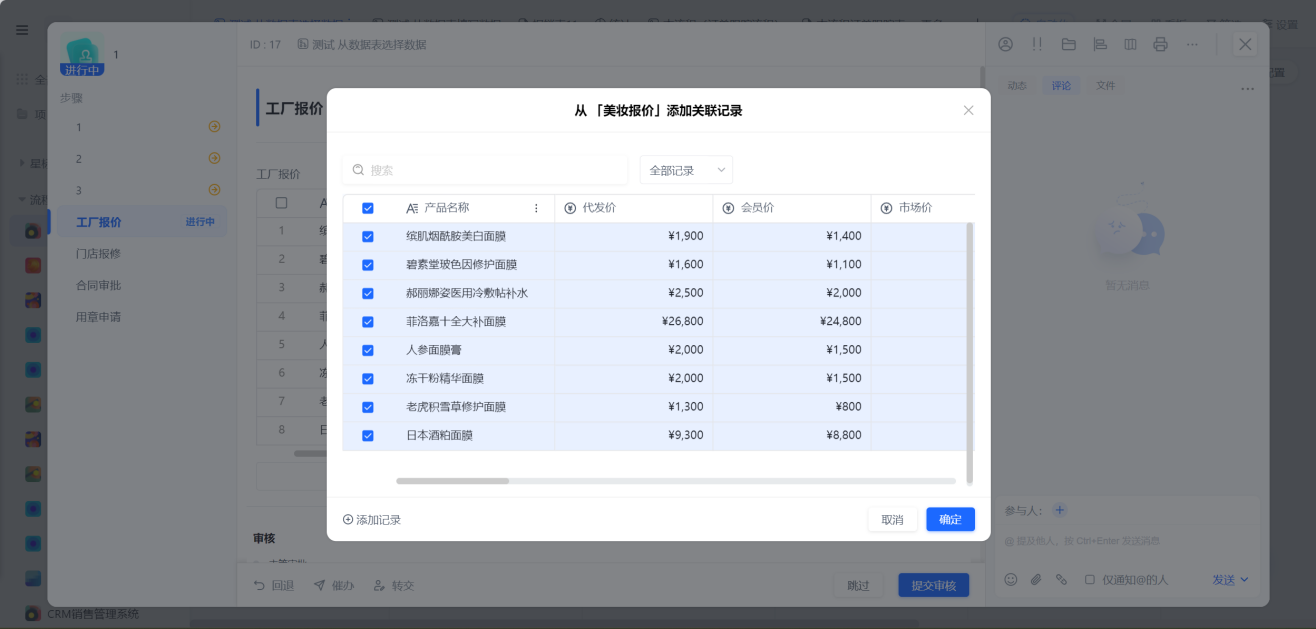Focus the comment box mentioning Ctrl+Enter
Screen dimensions: 1316x629
click(1126, 541)
